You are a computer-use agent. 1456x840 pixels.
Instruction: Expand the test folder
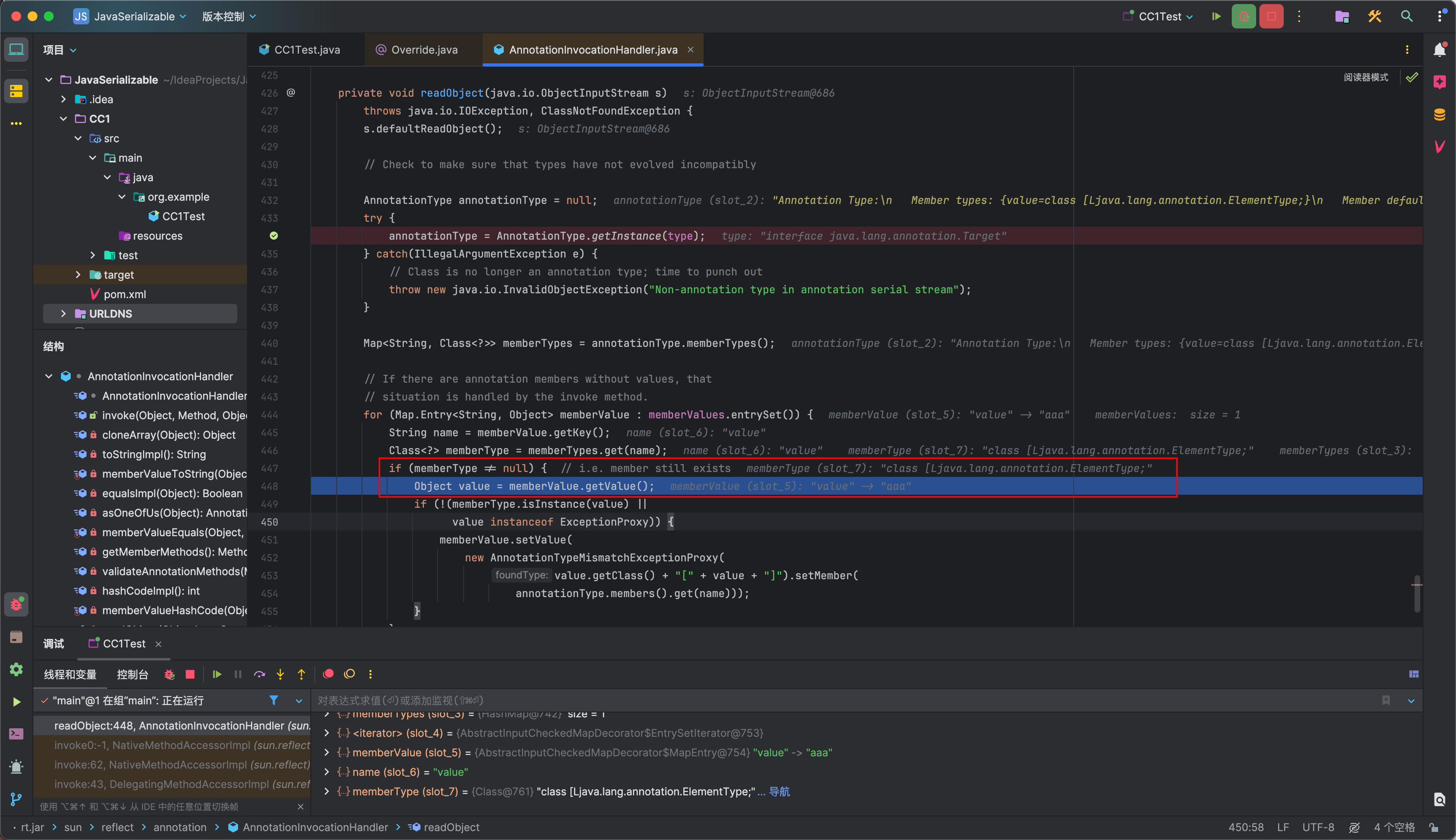point(93,255)
